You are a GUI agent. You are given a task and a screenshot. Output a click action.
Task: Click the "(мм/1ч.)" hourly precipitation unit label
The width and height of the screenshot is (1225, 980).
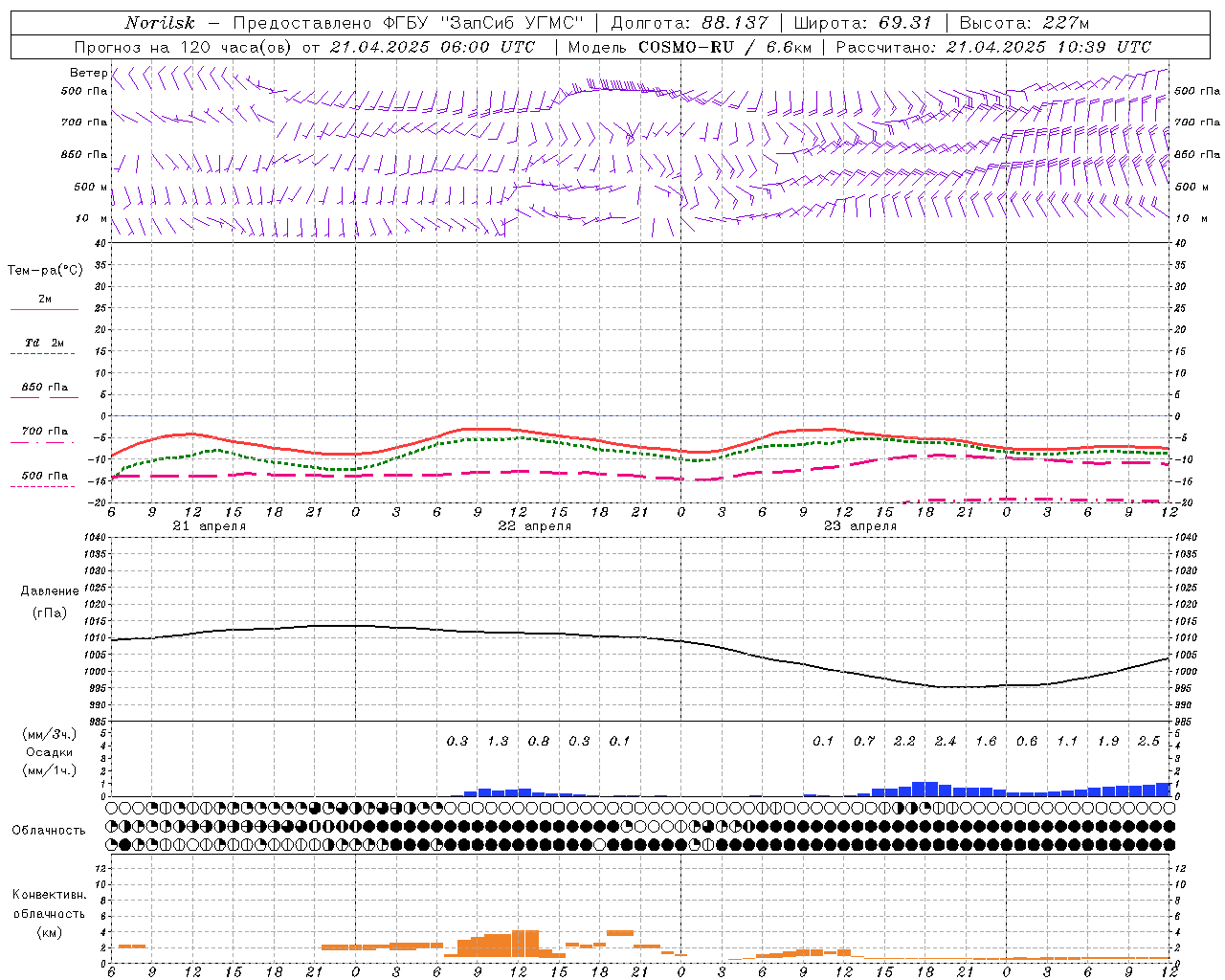(49, 770)
